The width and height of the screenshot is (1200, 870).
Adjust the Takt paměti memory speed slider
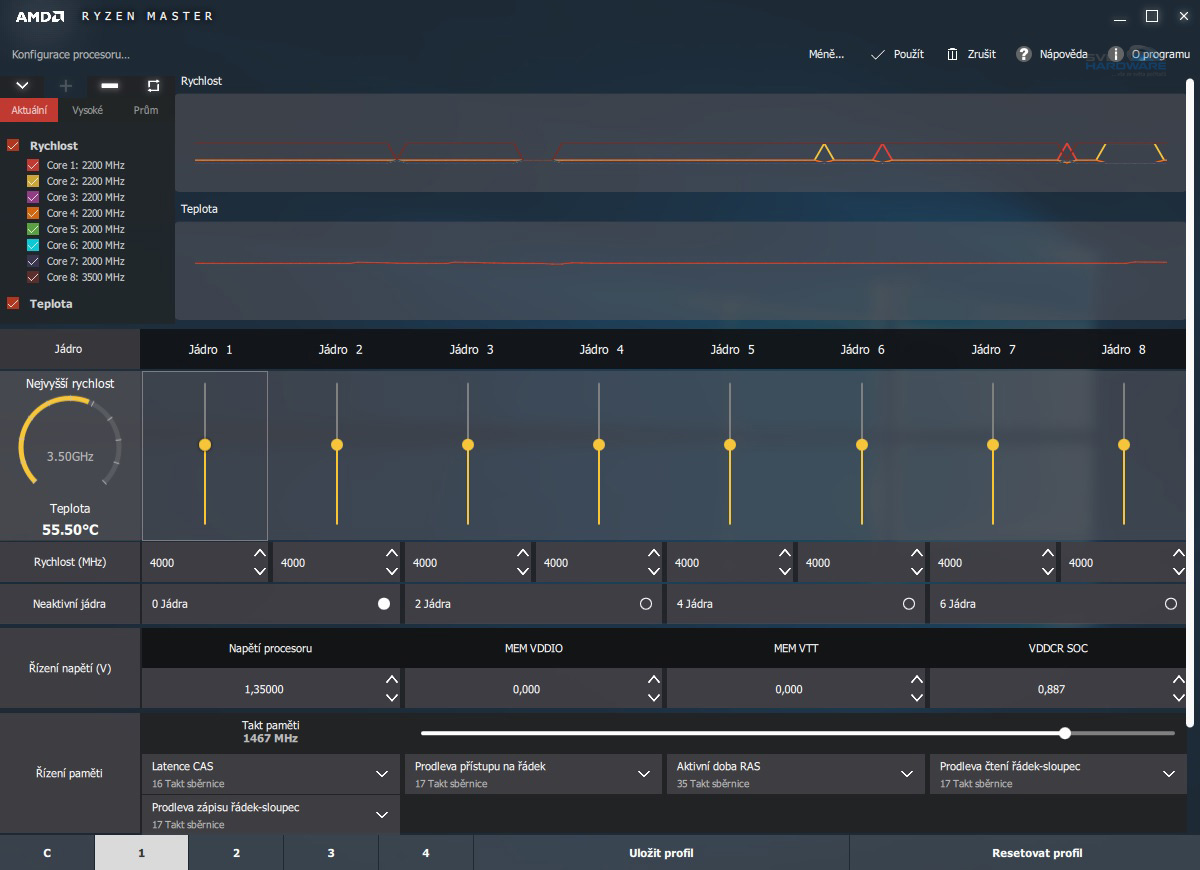click(1062, 733)
